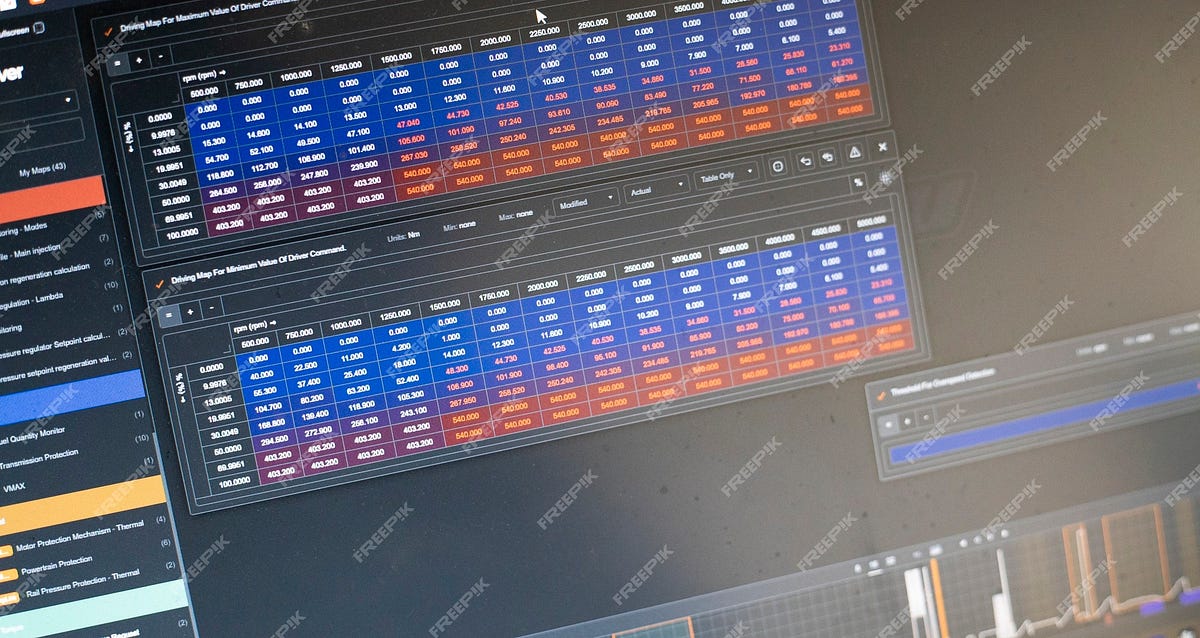Click the plus increment icon on the Maximum map
Screen dimensions: 1200x638
[138, 60]
